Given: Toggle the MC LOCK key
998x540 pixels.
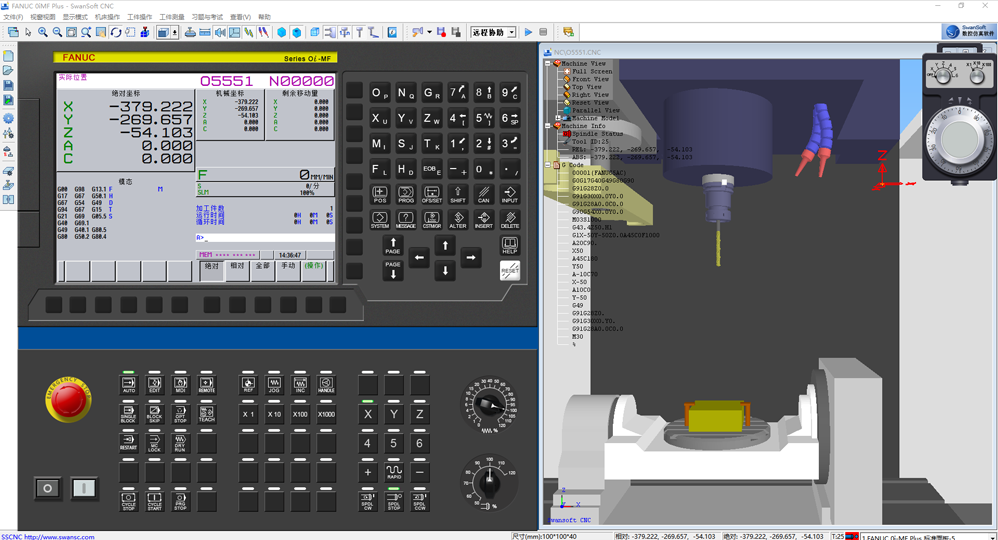Looking at the screenshot, I should (x=154, y=444).
